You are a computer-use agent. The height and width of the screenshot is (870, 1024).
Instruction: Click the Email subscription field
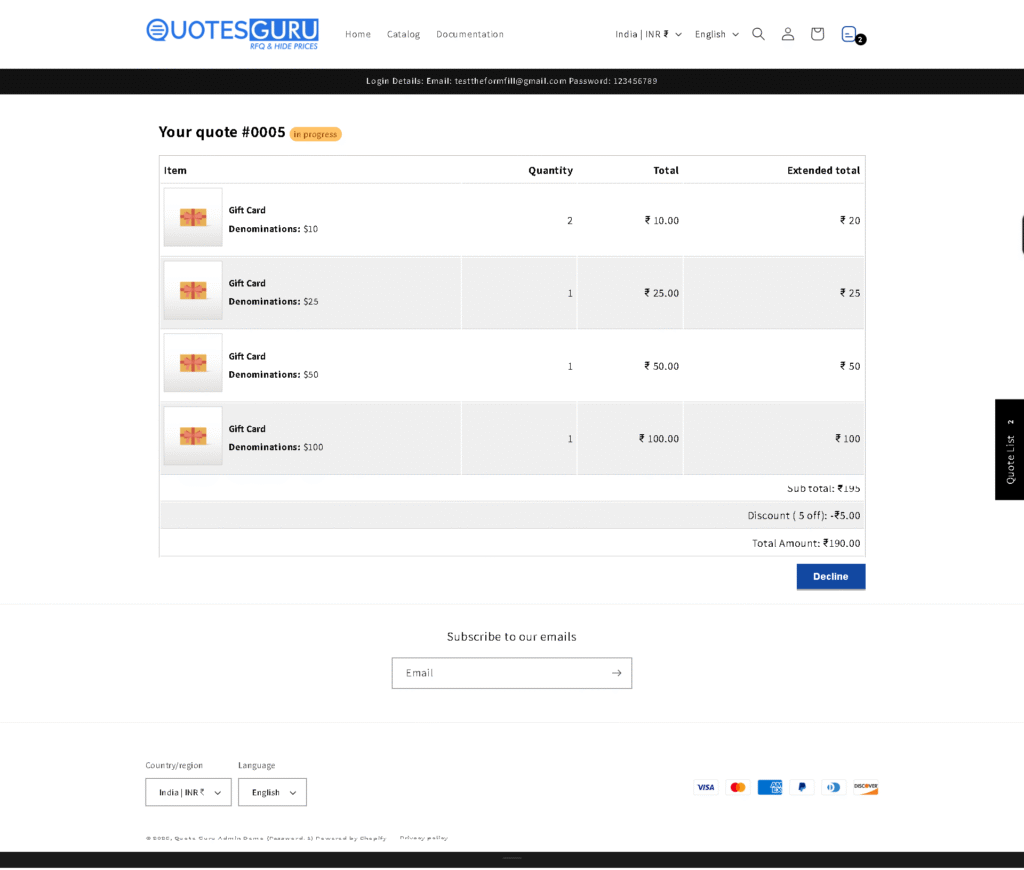click(500, 673)
